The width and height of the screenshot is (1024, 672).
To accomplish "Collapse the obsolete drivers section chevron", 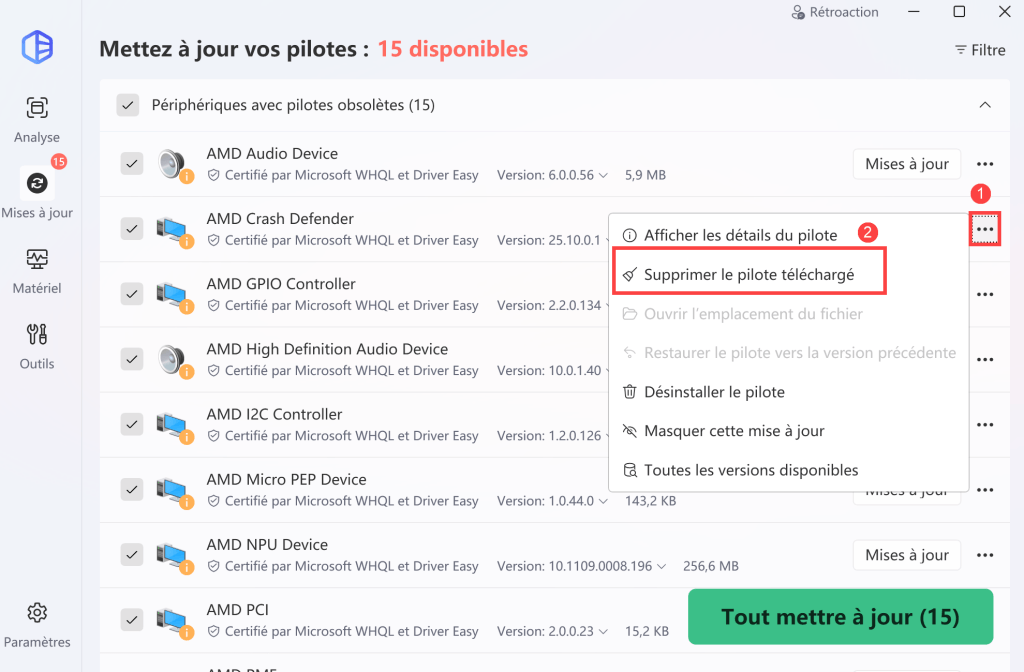I will 985,105.
